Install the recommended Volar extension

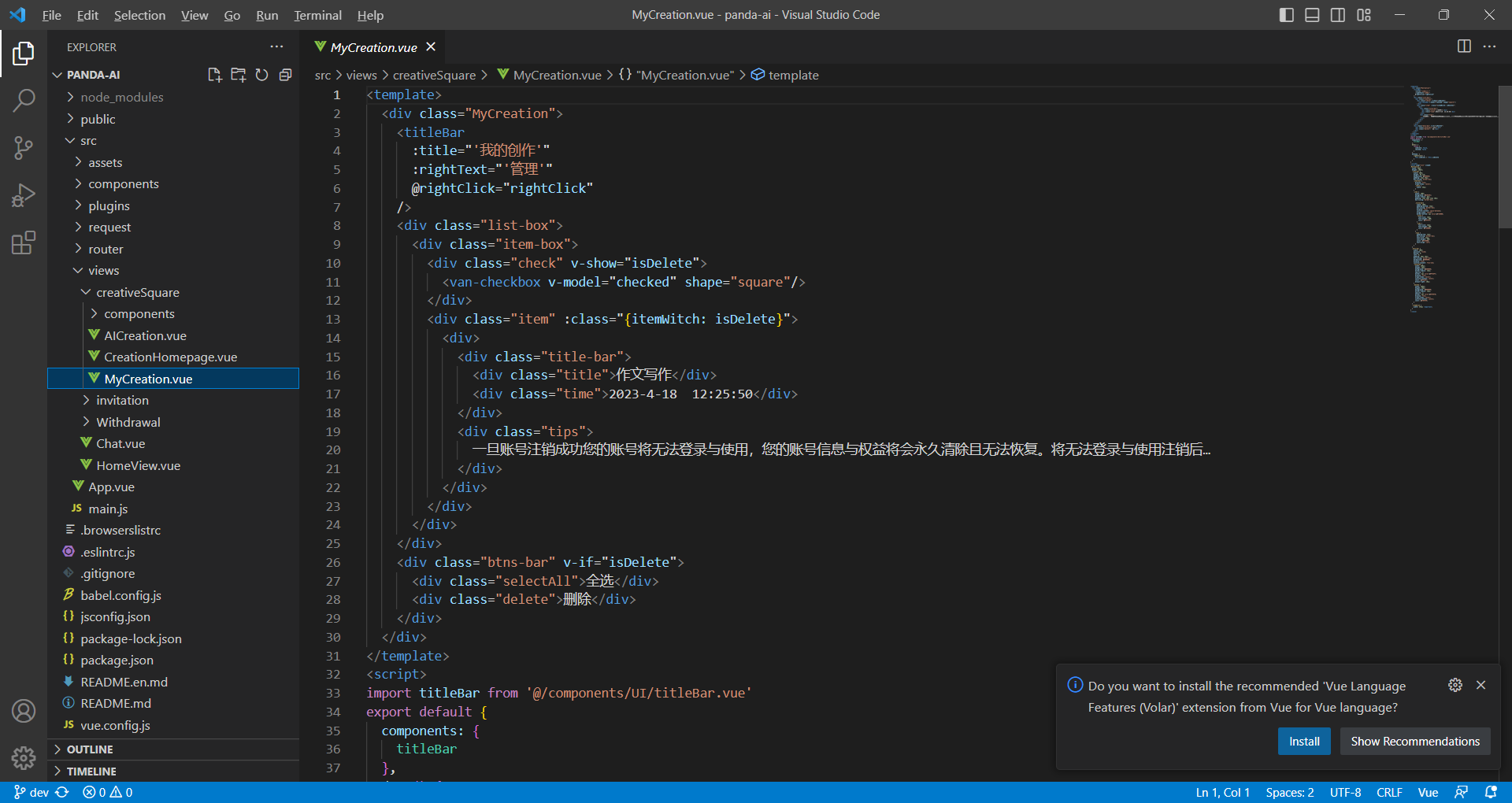[x=1304, y=742]
